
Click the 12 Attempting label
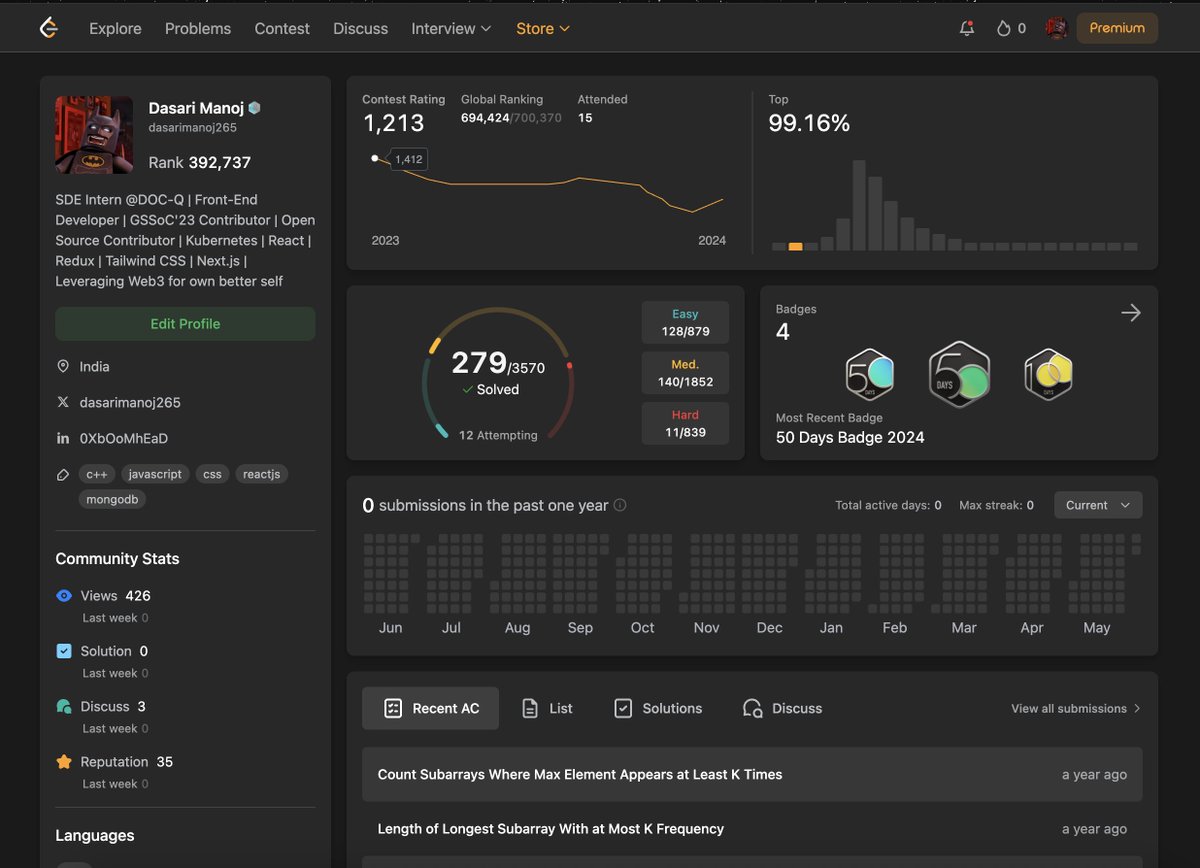click(x=498, y=435)
